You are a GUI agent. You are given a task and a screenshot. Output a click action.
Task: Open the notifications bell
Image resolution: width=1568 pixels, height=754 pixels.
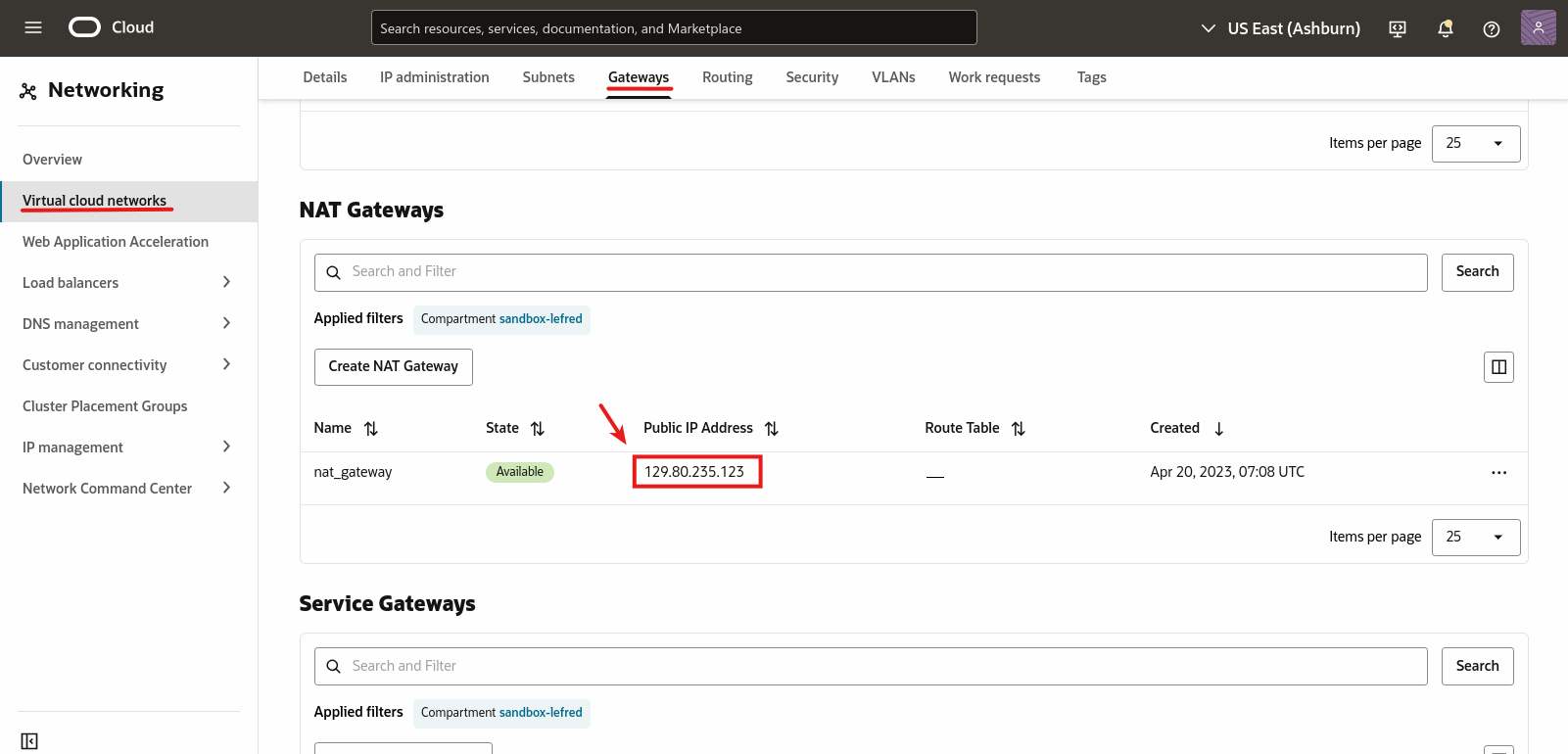click(x=1445, y=28)
